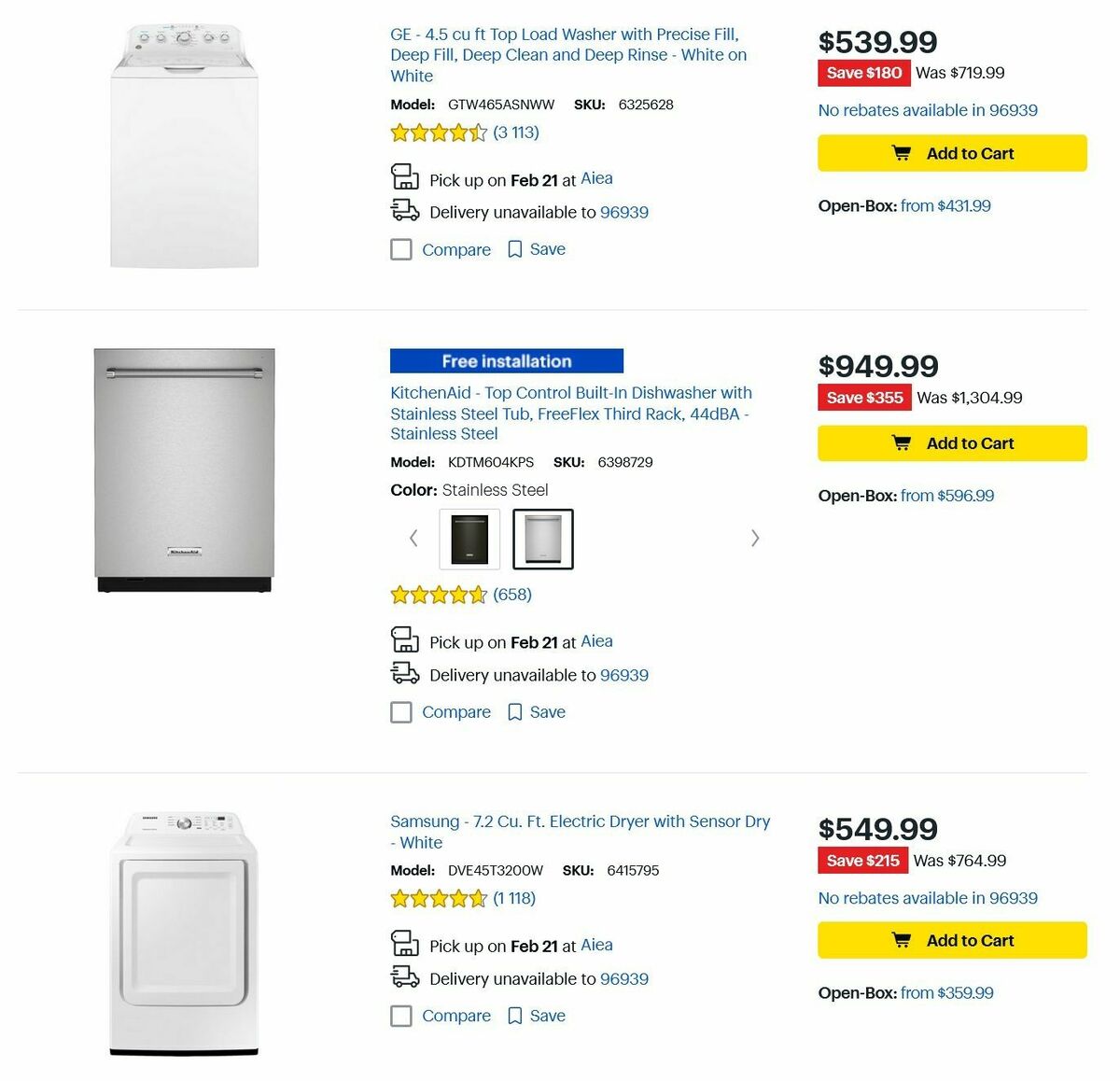Expand more color options with the right chevron
Screen dimensions: 1120x1081
coord(754,538)
